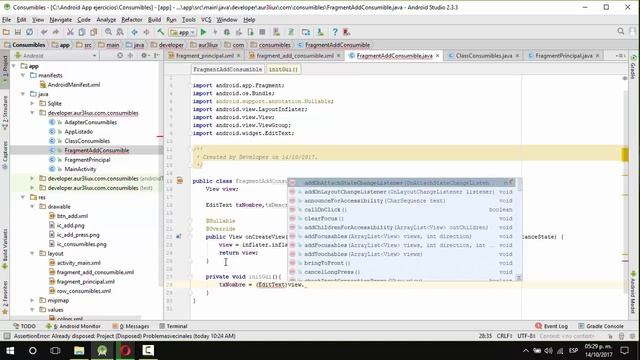
Task: Collapse the drawable folder
Action: [x=32, y=207]
